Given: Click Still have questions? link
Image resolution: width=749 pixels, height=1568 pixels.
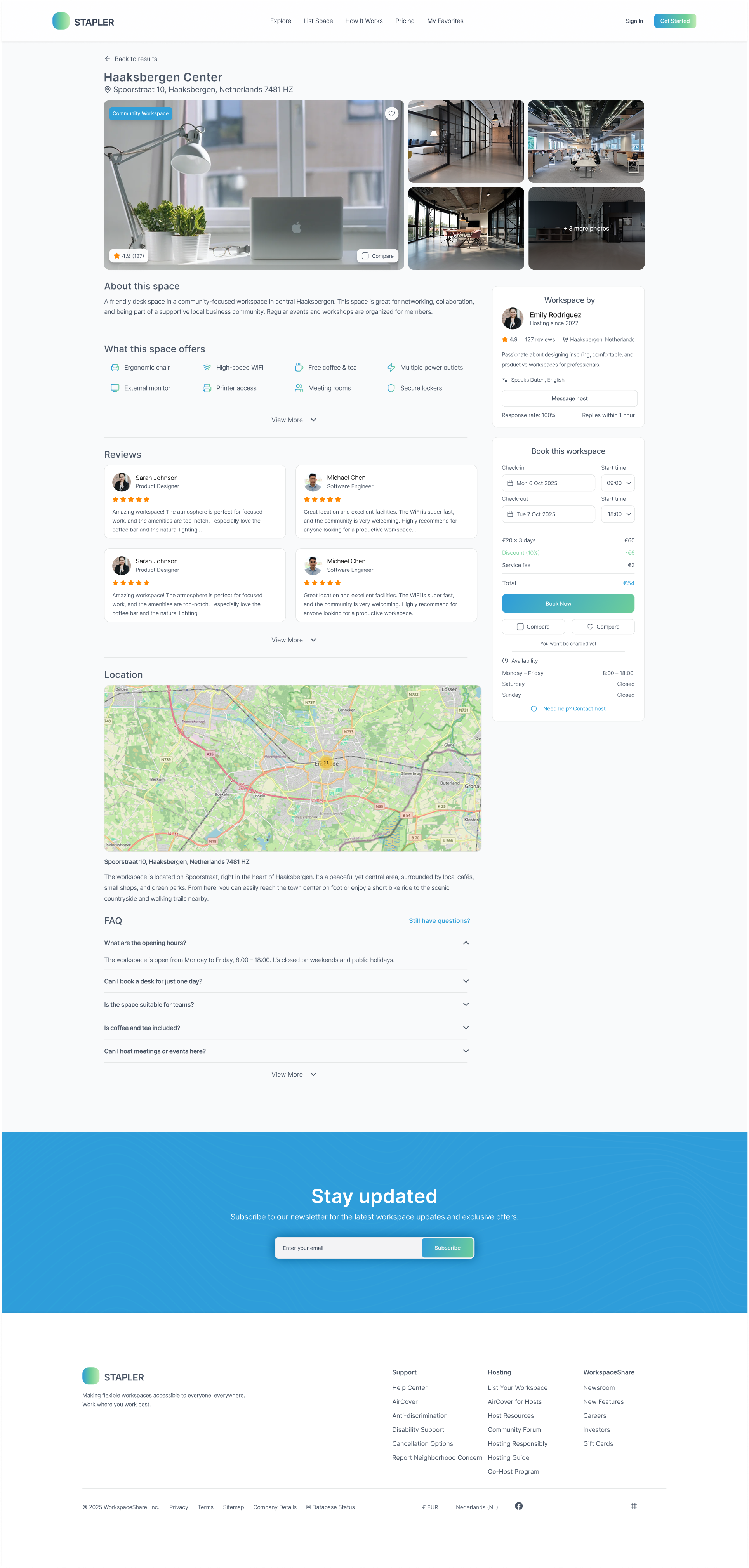Looking at the screenshot, I should click(x=440, y=922).
